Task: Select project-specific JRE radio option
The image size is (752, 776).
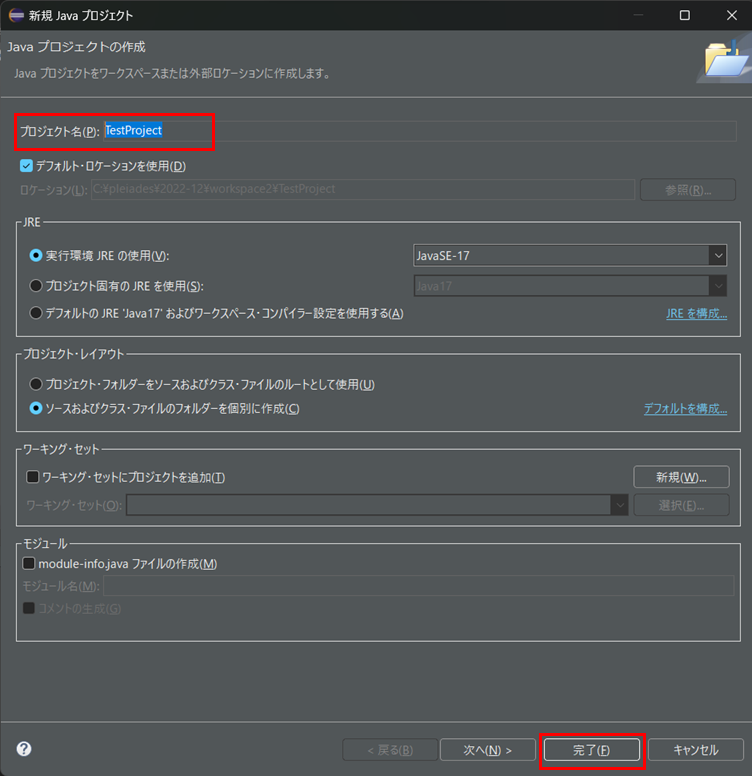Action: (37, 286)
